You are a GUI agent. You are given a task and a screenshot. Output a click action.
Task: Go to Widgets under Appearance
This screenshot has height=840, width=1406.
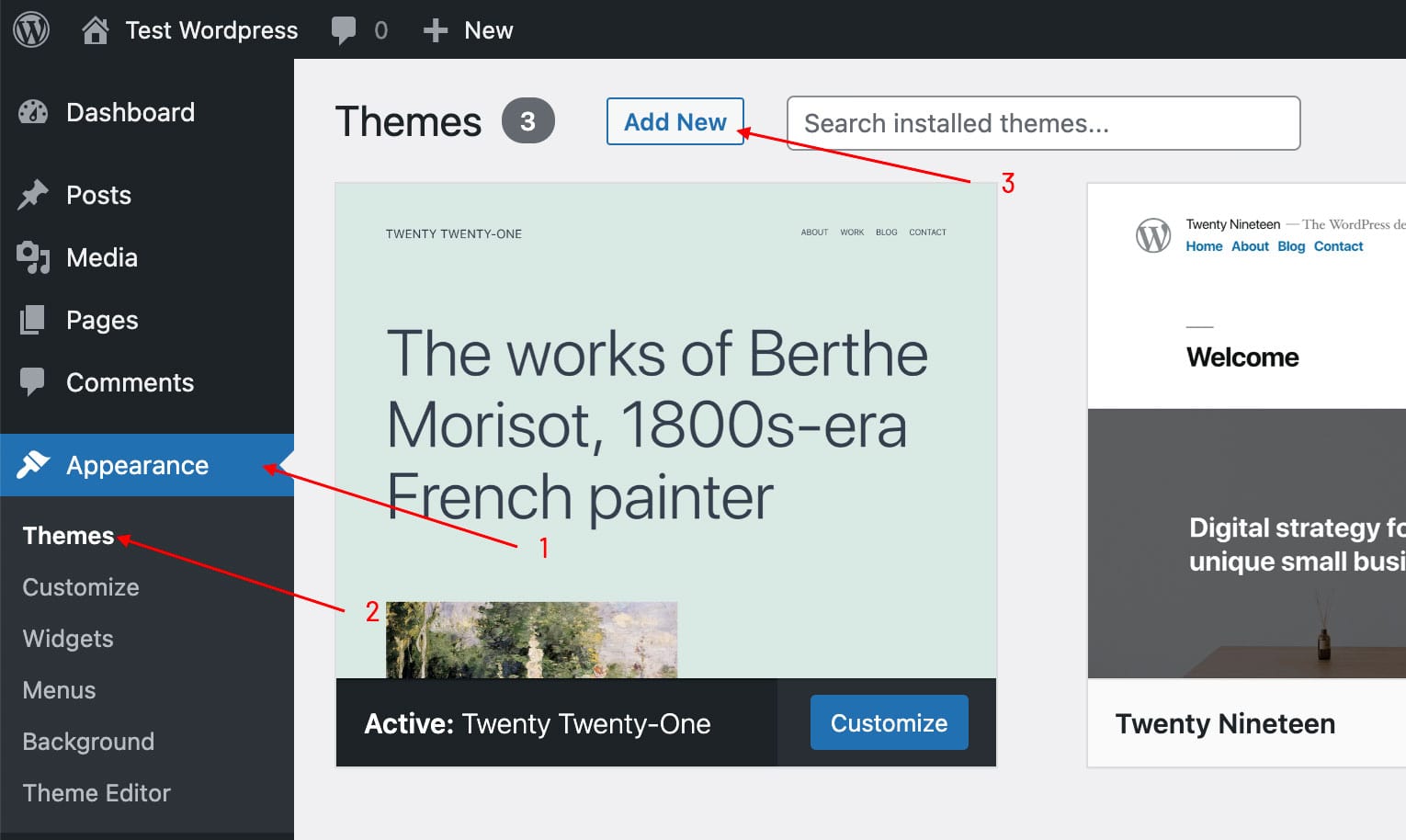[x=68, y=639]
